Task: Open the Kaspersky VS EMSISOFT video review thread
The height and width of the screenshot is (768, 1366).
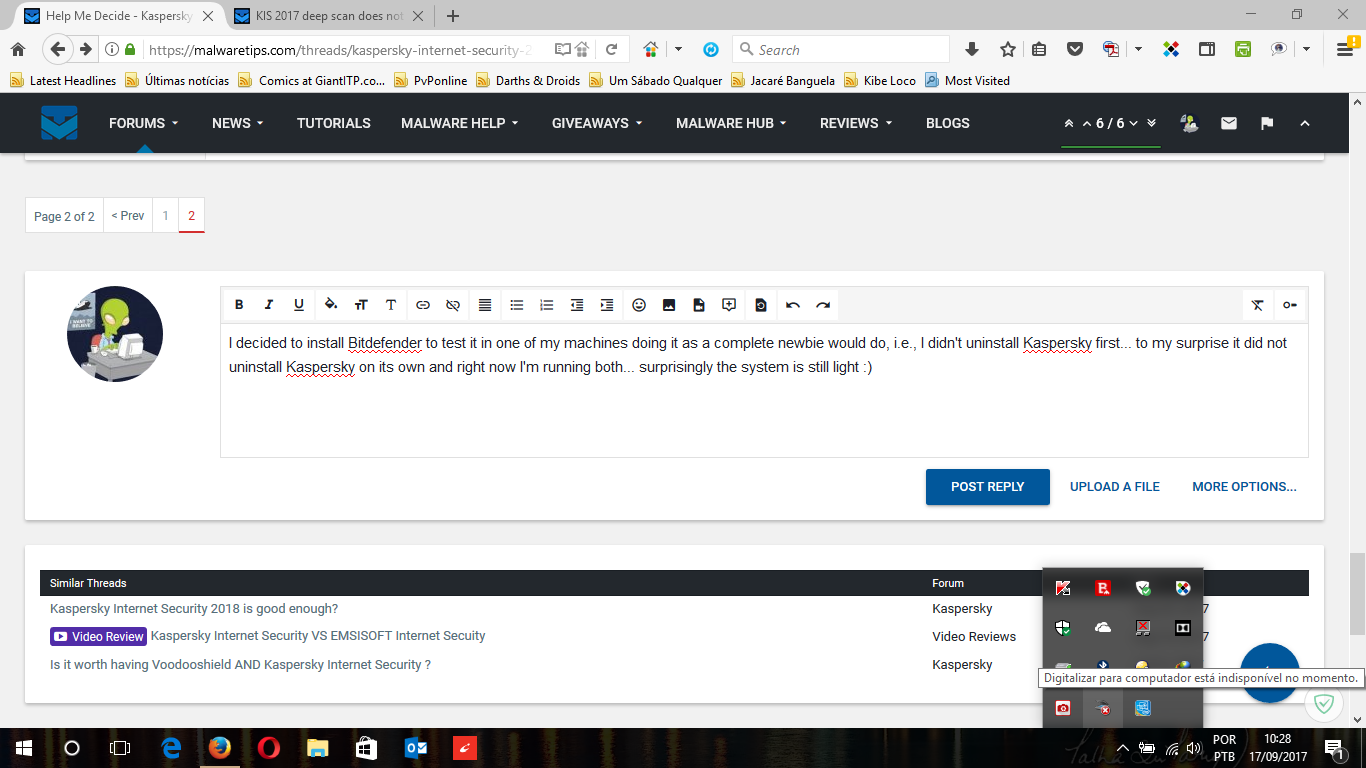Action: pyautogui.click(x=318, y=636)
